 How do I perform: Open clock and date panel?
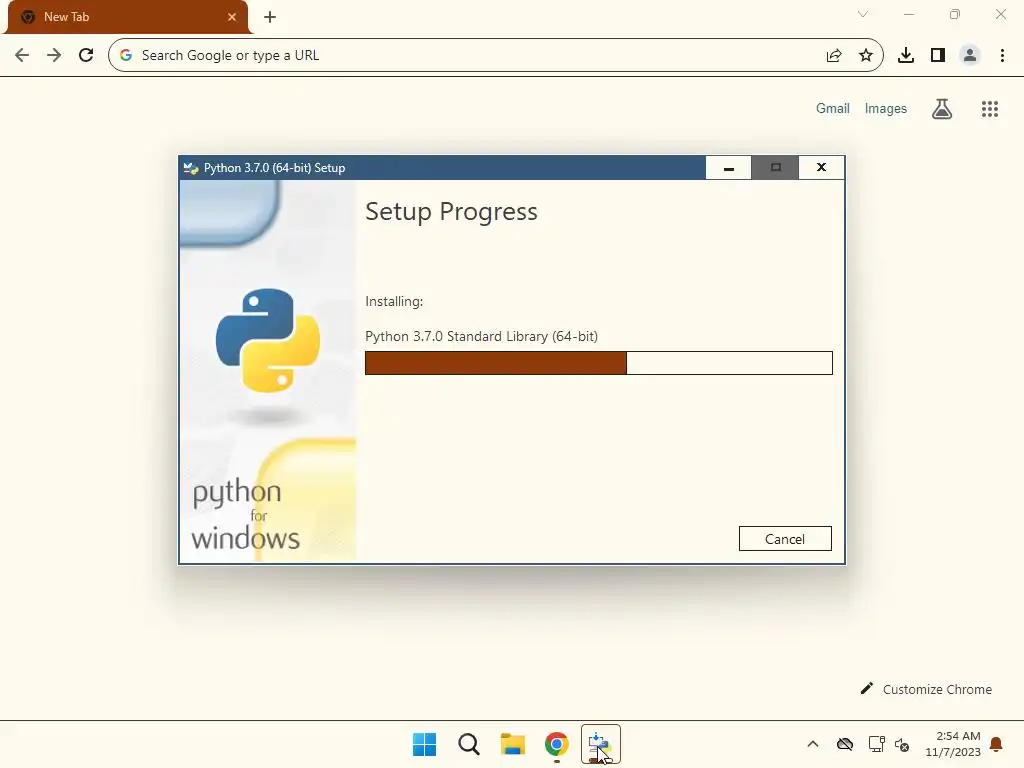coord(953,744)
